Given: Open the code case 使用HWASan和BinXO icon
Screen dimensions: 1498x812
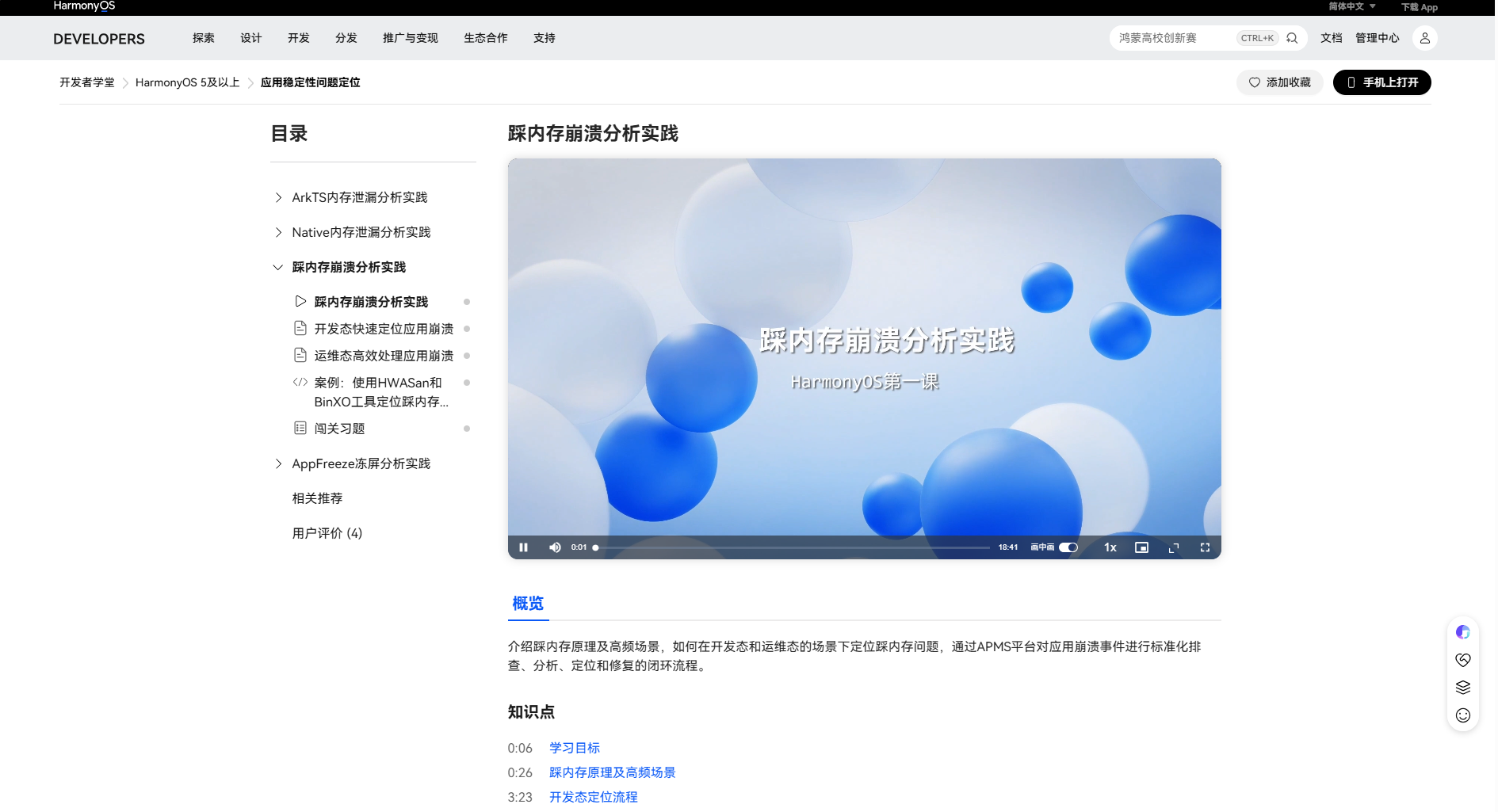Looking at the screenshot, I should coord(300,382).
